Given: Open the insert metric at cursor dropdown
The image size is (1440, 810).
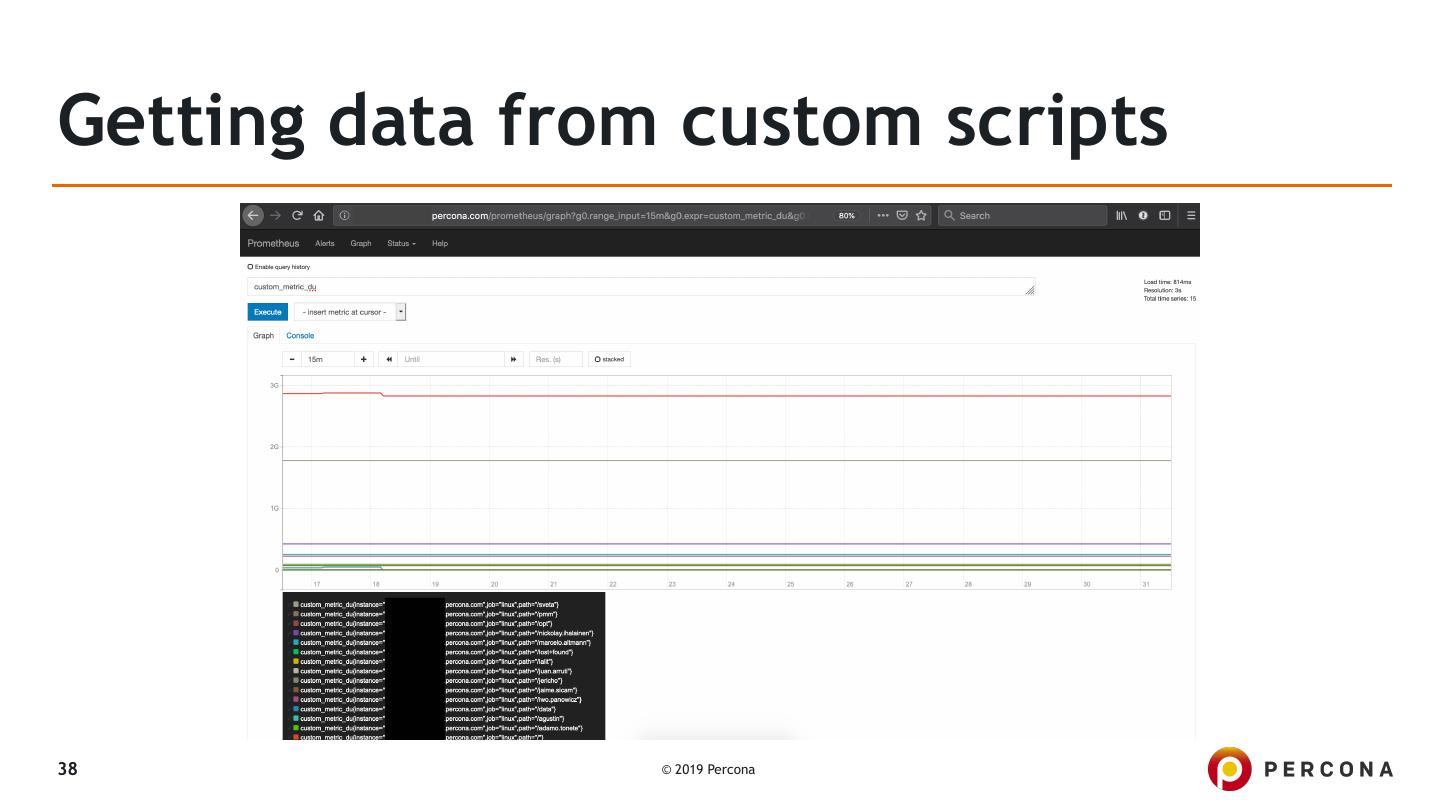Looking at the screenshot, I should tap(351, 312).
